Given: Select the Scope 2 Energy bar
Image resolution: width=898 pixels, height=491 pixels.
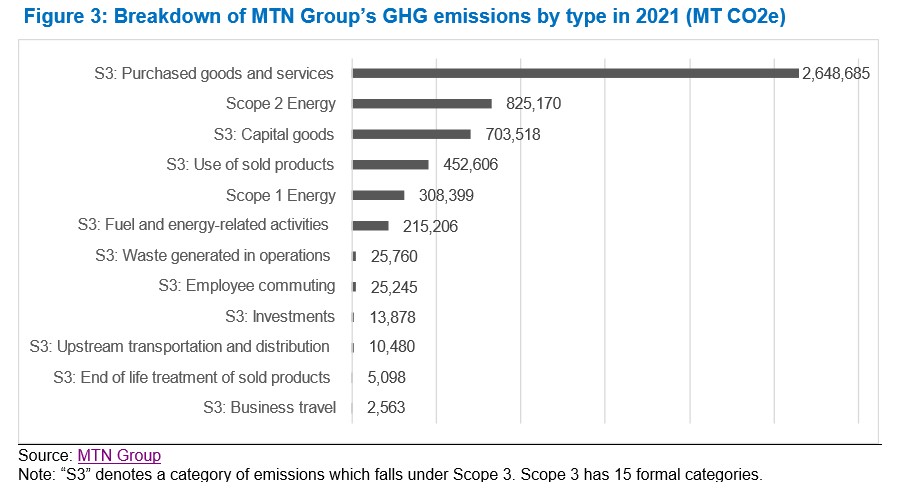Looking at the screenshot, I should 422,104.
